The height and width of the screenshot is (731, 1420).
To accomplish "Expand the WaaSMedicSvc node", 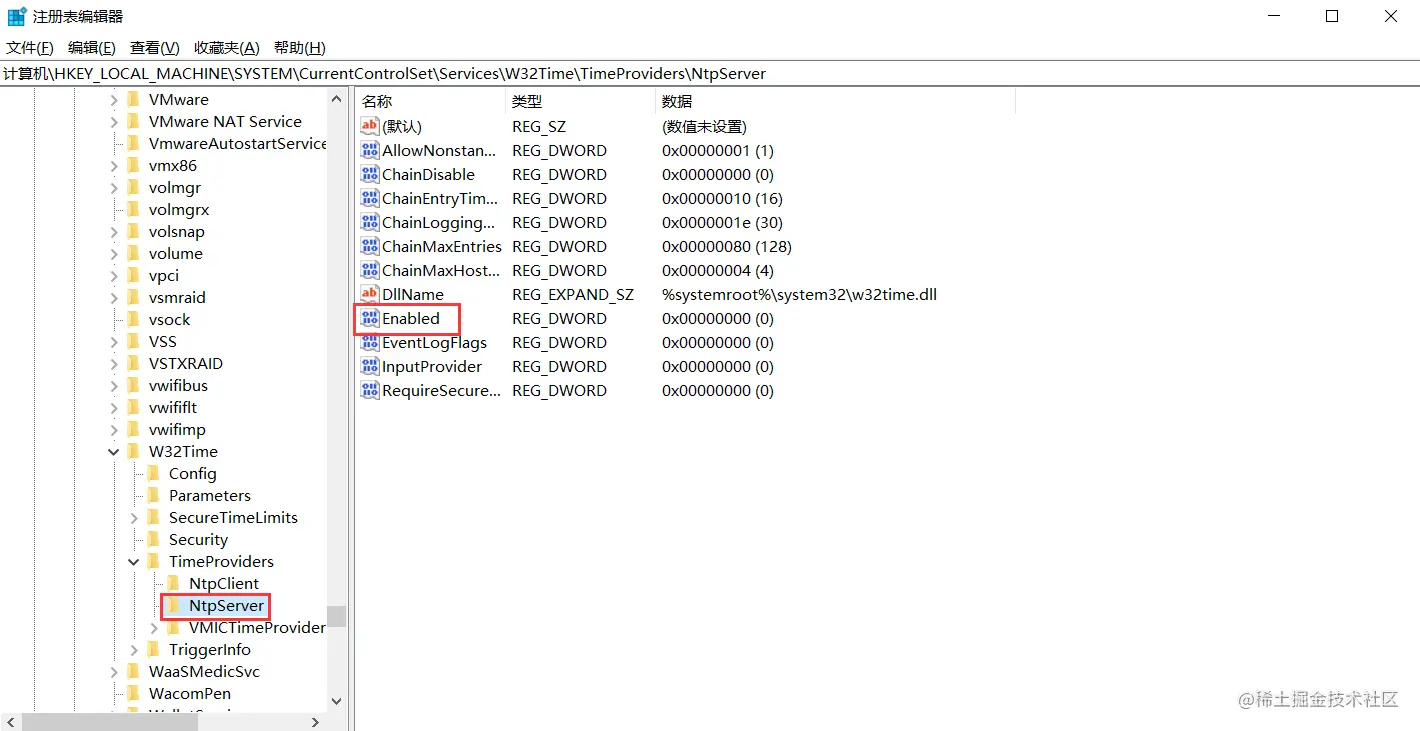I will [114, 672].
